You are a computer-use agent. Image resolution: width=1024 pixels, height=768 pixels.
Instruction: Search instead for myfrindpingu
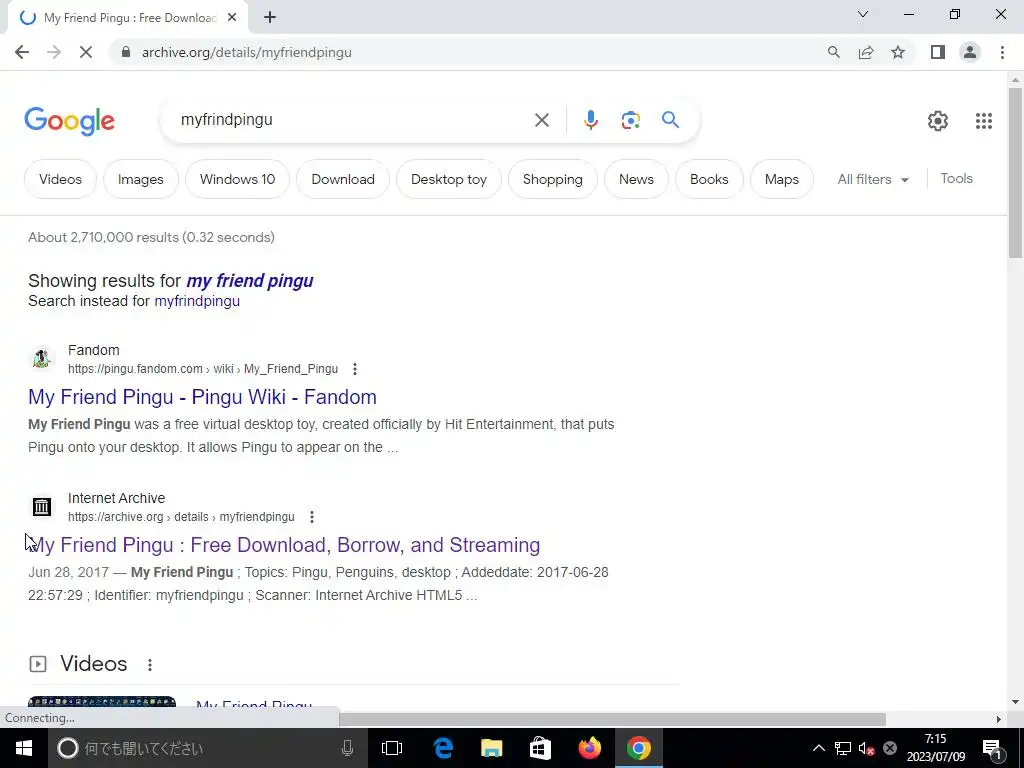tap(197, 301)
